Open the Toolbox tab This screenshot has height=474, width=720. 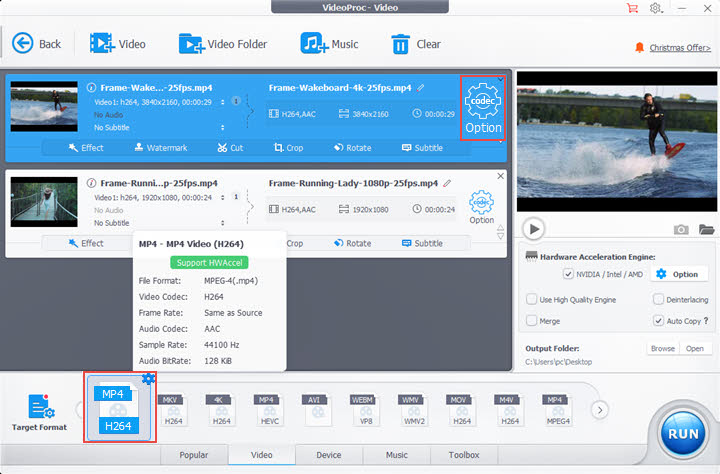(x=465, y=455)
